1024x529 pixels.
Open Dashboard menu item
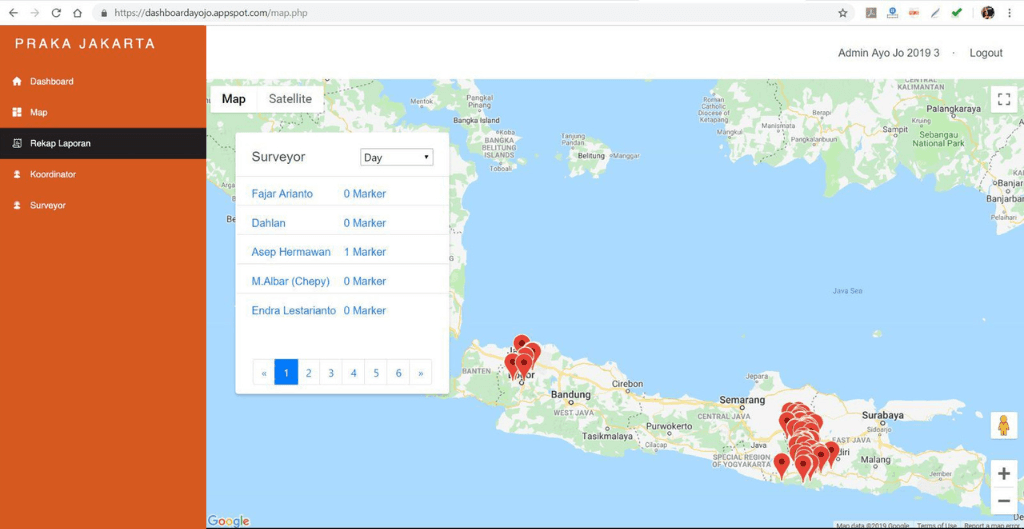[51, 82]
